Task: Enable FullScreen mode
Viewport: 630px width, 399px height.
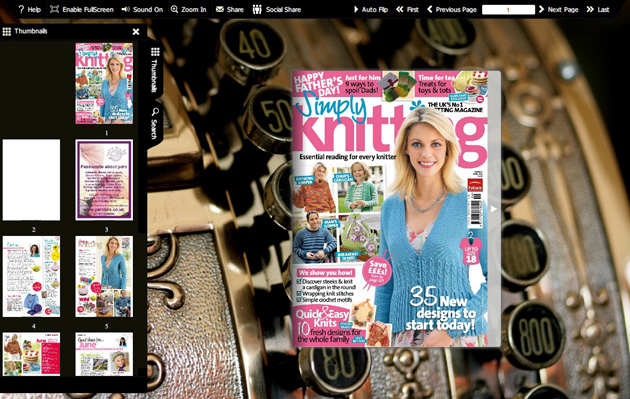Action: point(82,9)
